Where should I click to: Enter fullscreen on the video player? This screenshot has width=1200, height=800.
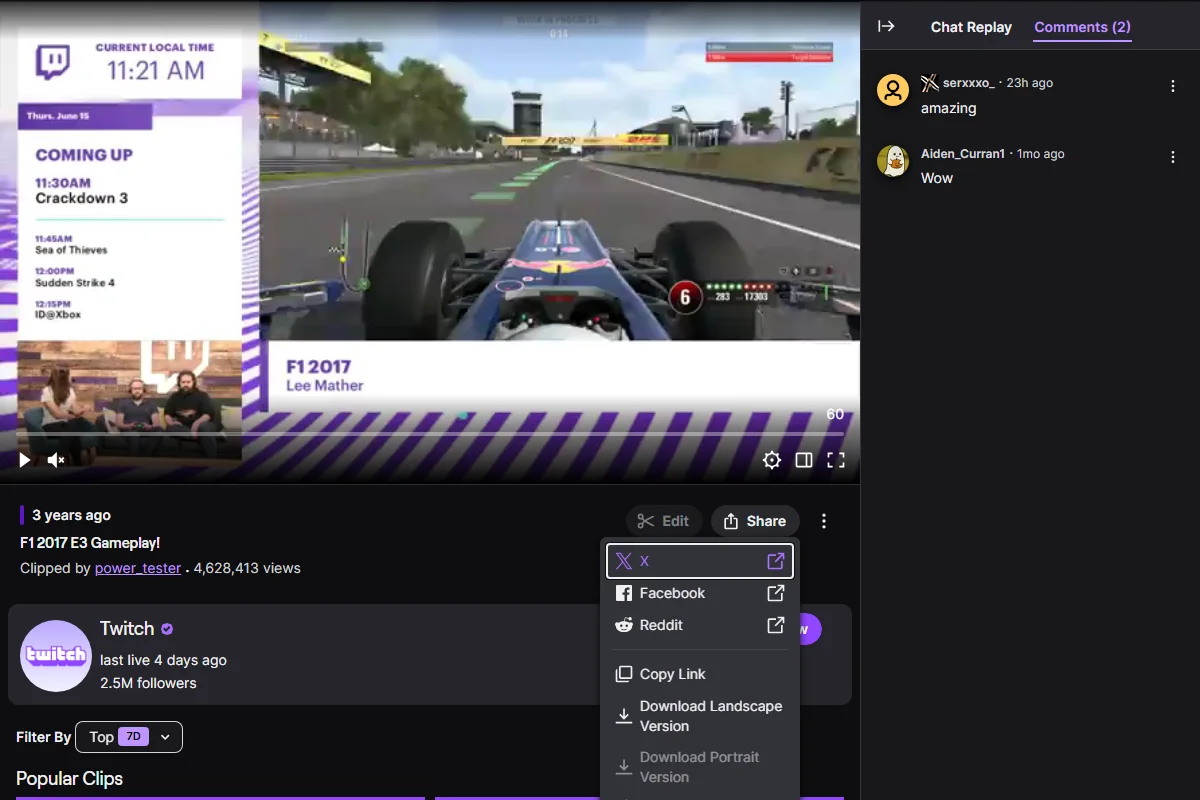pos(835,460)
